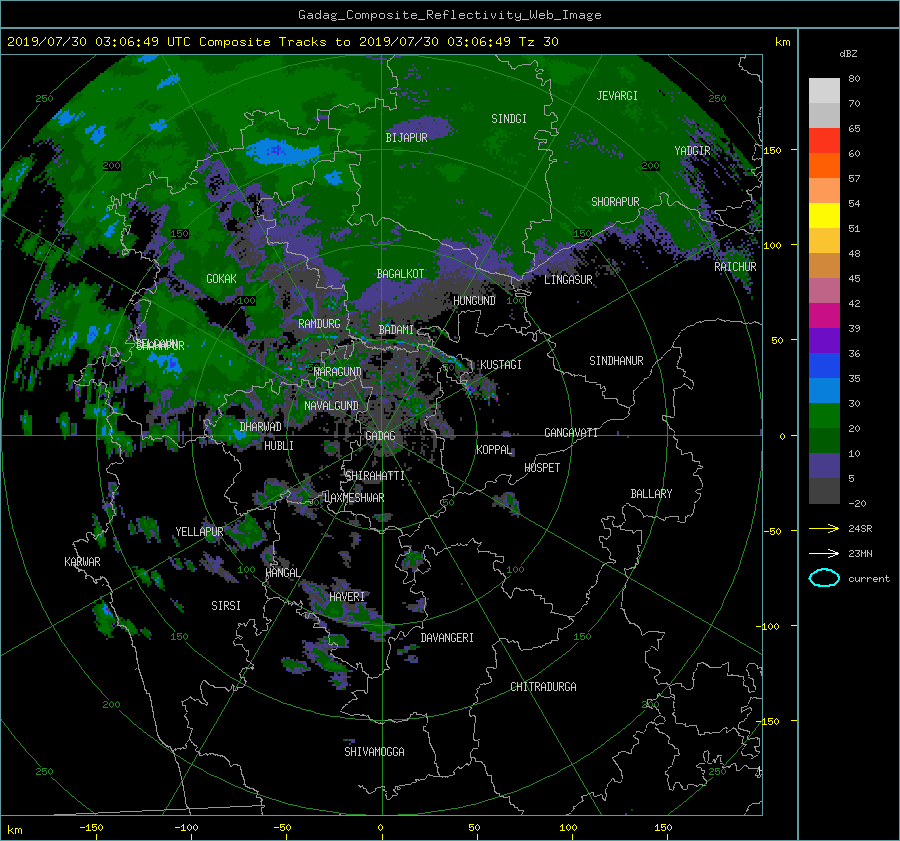Viewport: 900px width, 841px height.
Task: Select the red 60 dBZ color swatch
Action: 824,141
